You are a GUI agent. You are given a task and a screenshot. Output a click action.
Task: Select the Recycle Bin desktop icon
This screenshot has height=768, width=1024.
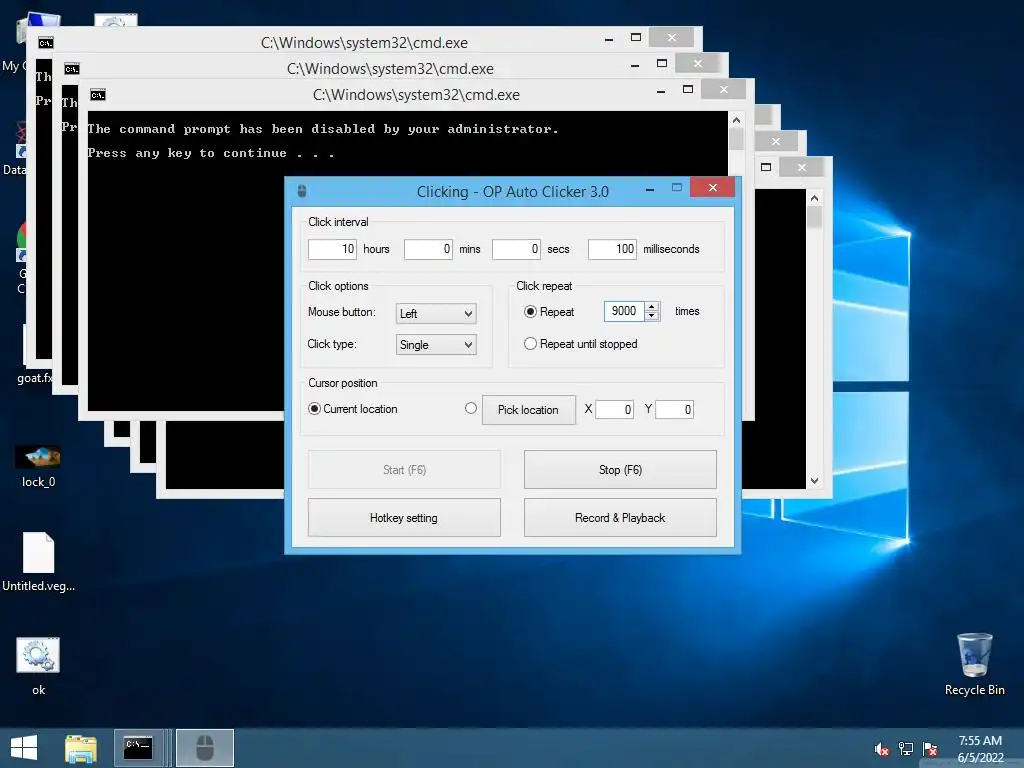(x=974, y=664)
